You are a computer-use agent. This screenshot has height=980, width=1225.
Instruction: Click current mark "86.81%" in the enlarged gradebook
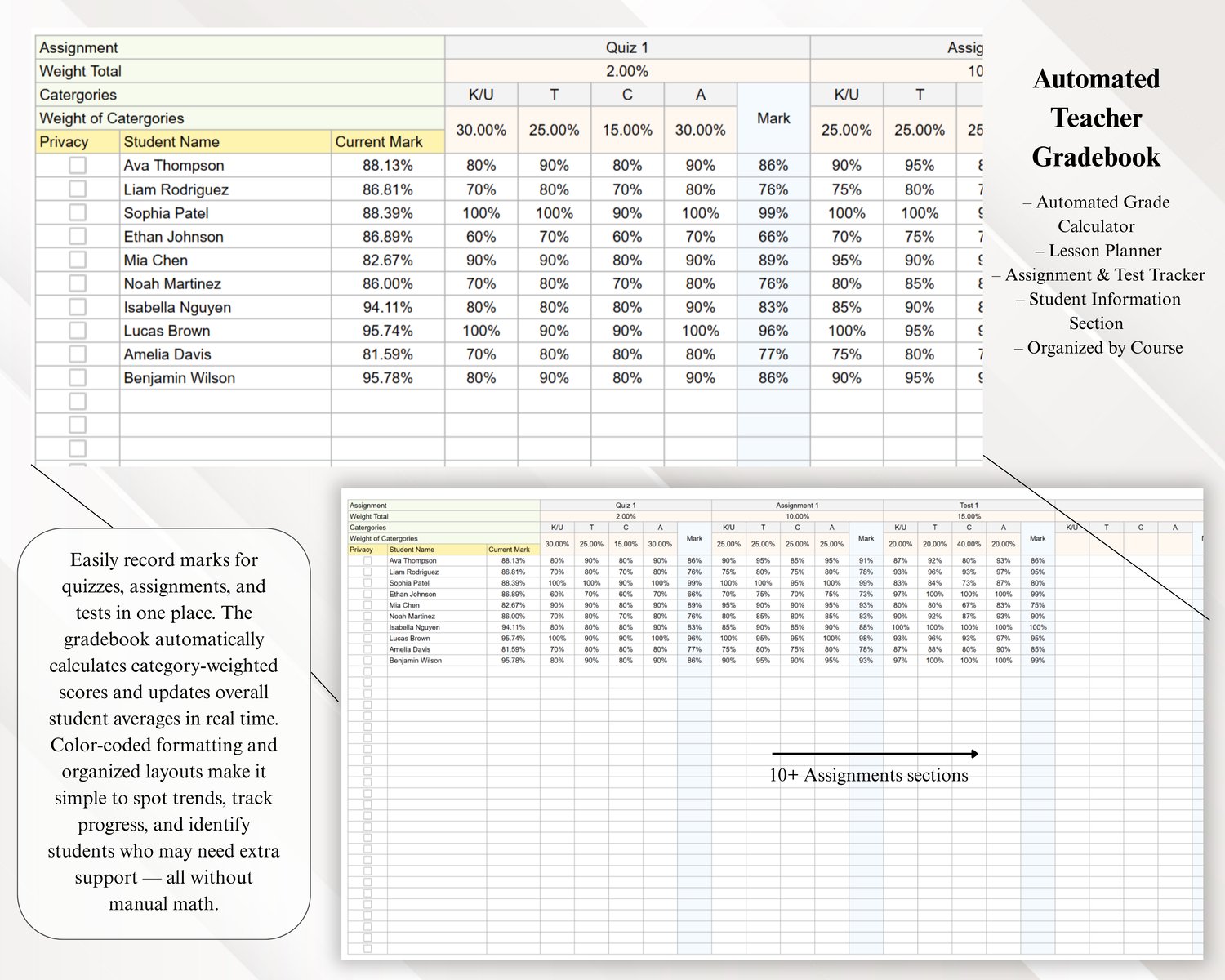point(388,189)
